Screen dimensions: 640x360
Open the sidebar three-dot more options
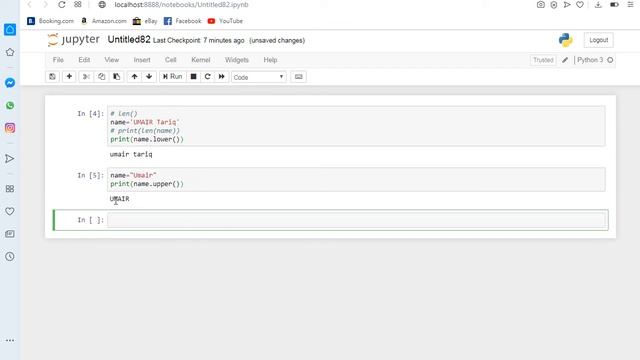(10, 340)
